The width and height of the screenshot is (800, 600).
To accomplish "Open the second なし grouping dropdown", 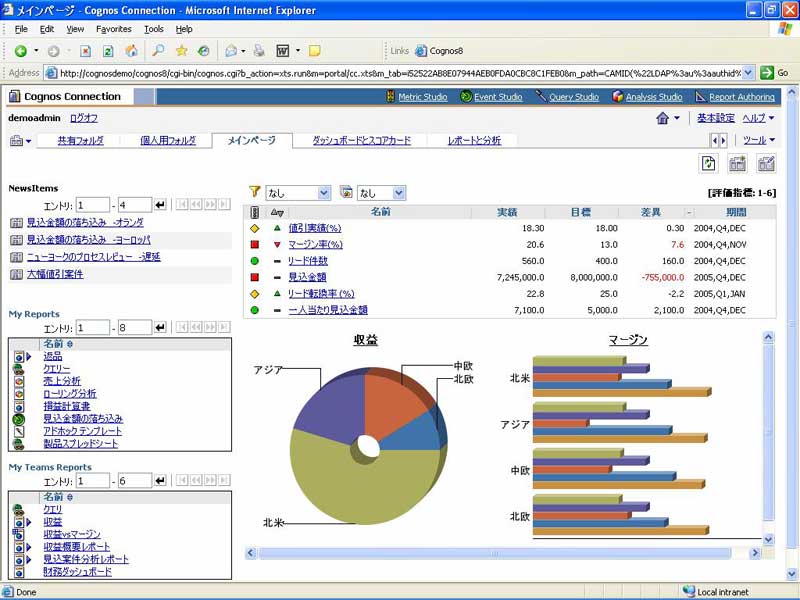I will pyautogui.click(x=381, y=193).
